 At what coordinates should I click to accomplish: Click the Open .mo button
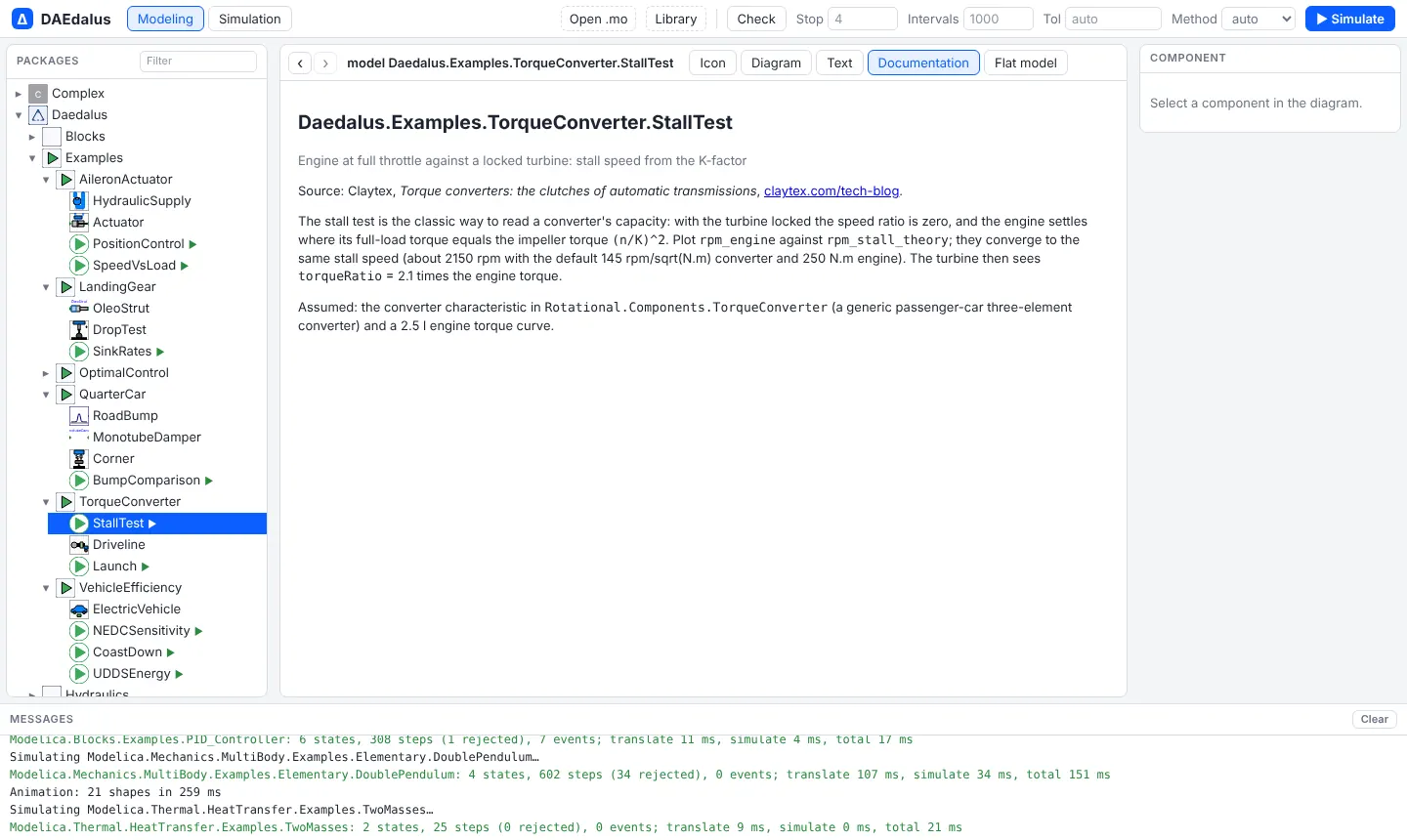click(x=598, y=19)
